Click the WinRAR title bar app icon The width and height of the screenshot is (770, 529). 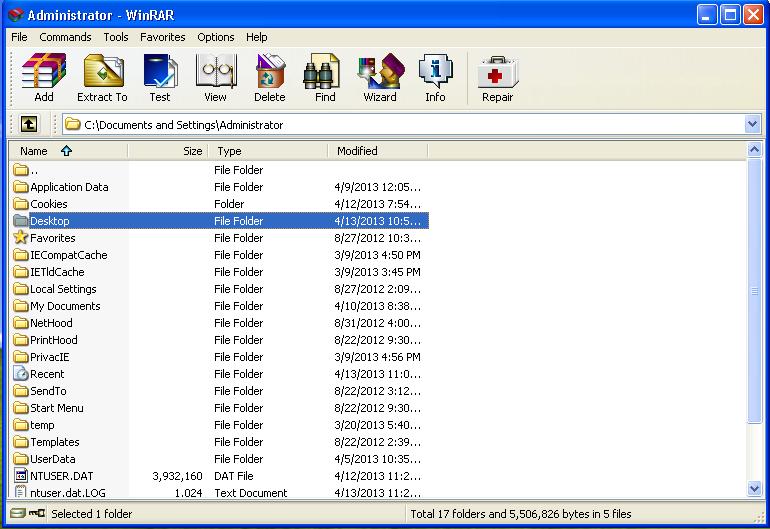(x=16, y=15)
